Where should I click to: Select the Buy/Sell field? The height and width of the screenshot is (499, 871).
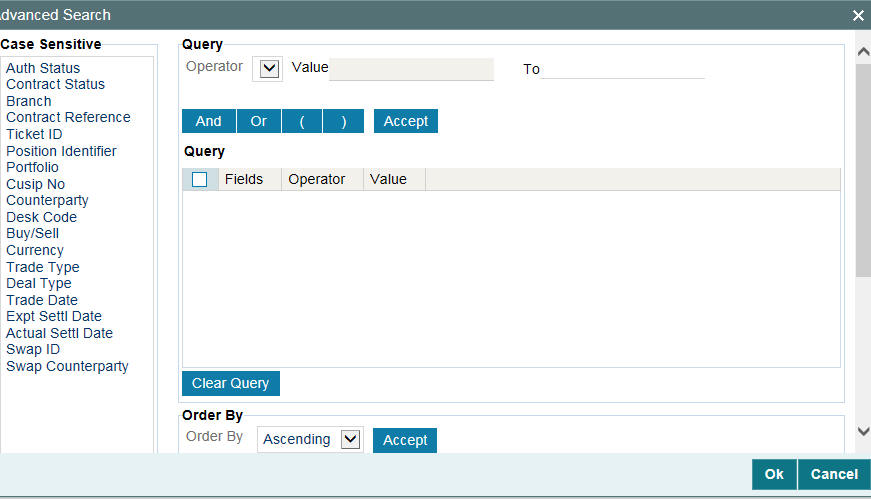pos(33,233)
